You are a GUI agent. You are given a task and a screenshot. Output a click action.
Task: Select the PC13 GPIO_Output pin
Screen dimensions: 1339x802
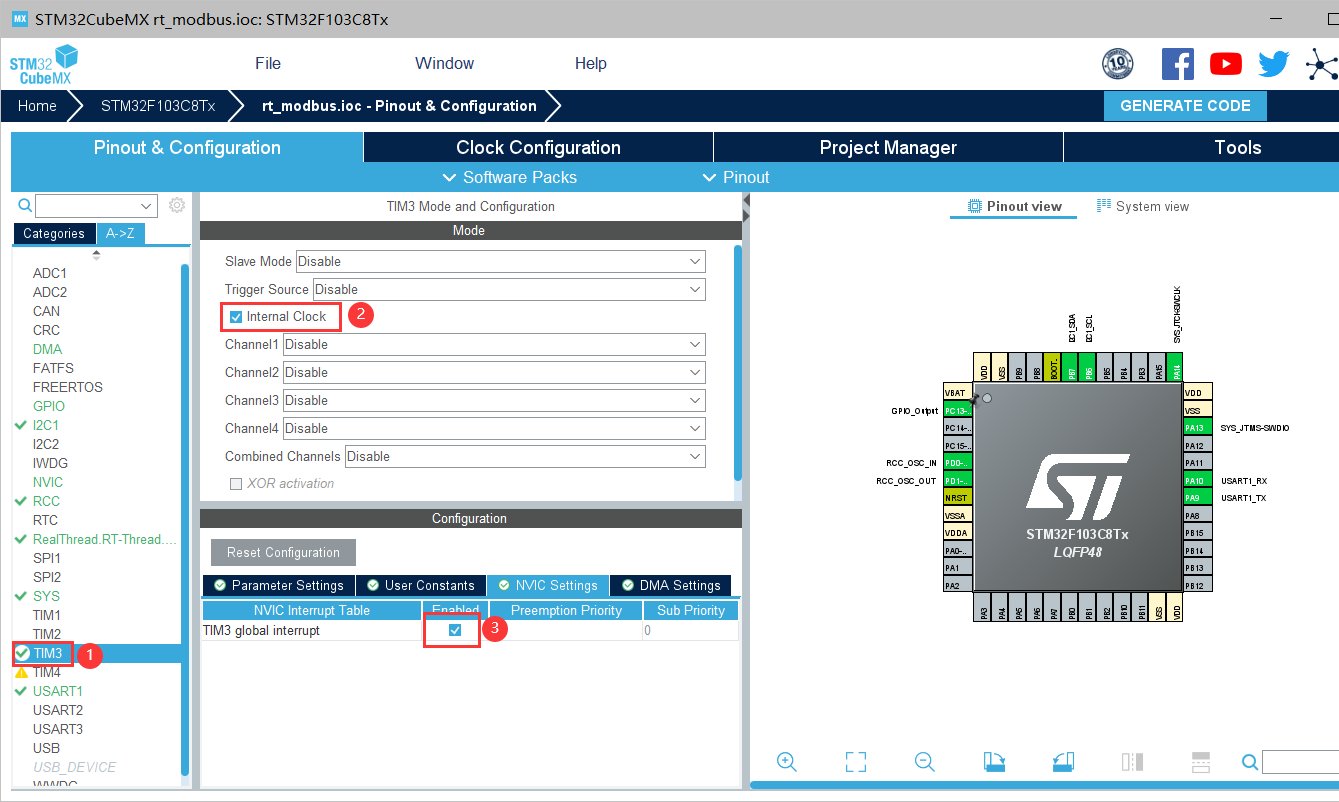pyautogui.click(x=957, y=411)
